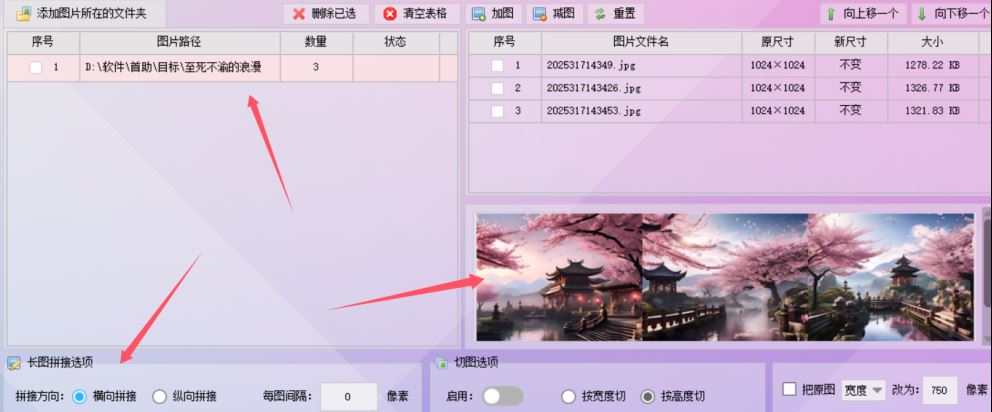992x412 pixels.
Task: Click the 重置 reset arrows icon
Action: click(600, 14)
